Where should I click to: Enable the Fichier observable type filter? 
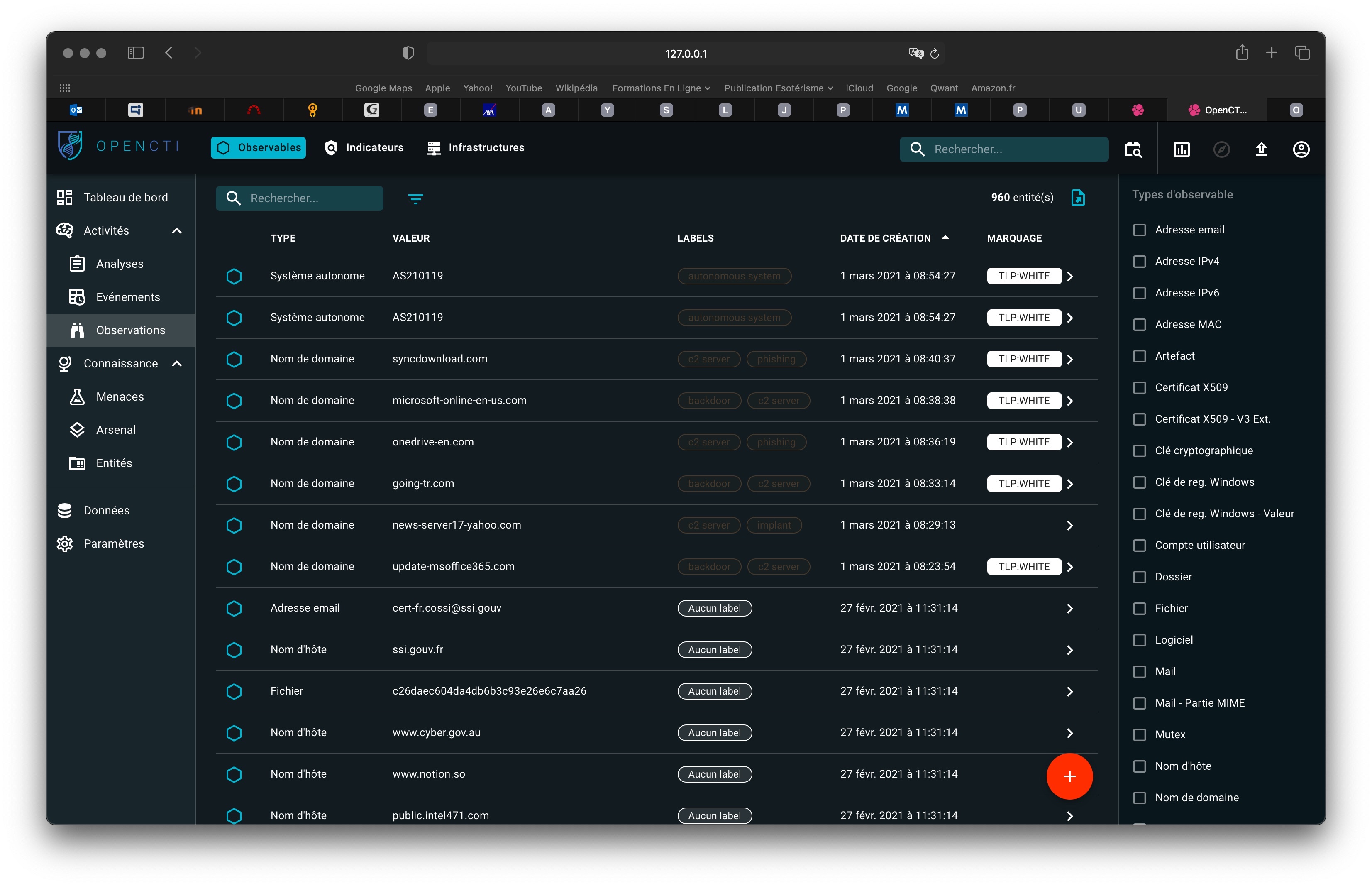(1140, 608)
